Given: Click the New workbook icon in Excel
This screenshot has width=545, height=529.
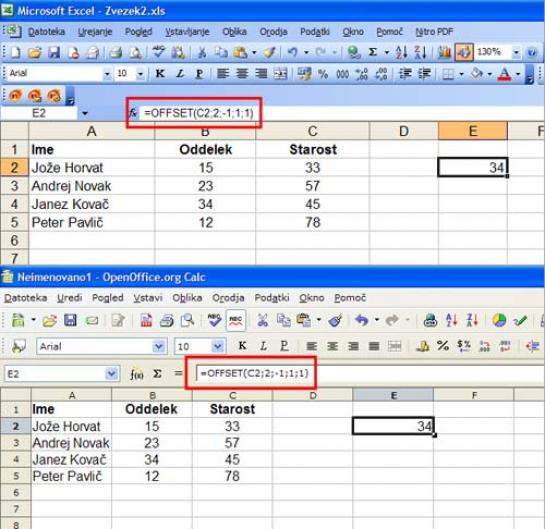Looking at the screenshot, I should (15, 52).
